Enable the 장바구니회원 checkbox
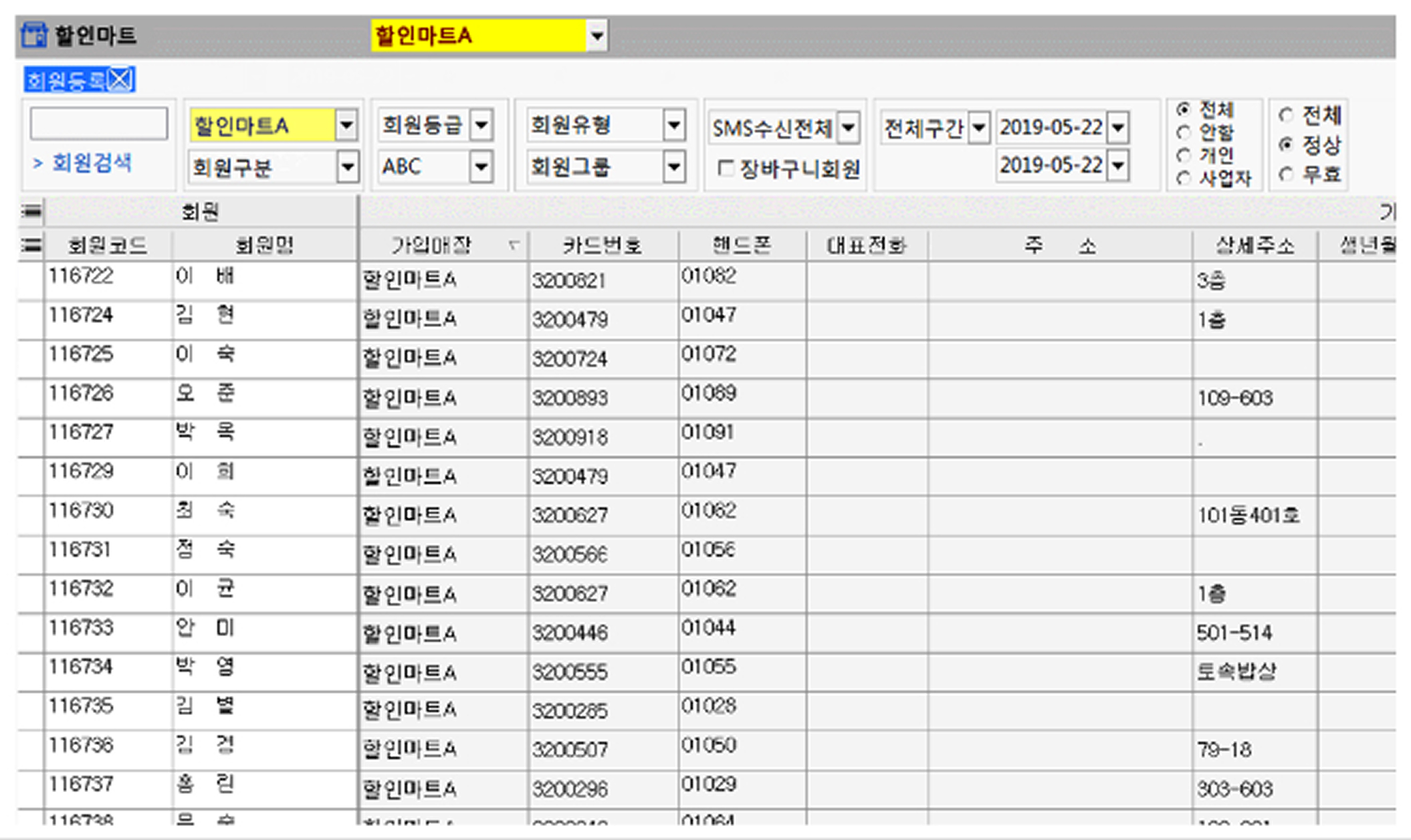This screenshot has height=840, width=1411. 725,168
